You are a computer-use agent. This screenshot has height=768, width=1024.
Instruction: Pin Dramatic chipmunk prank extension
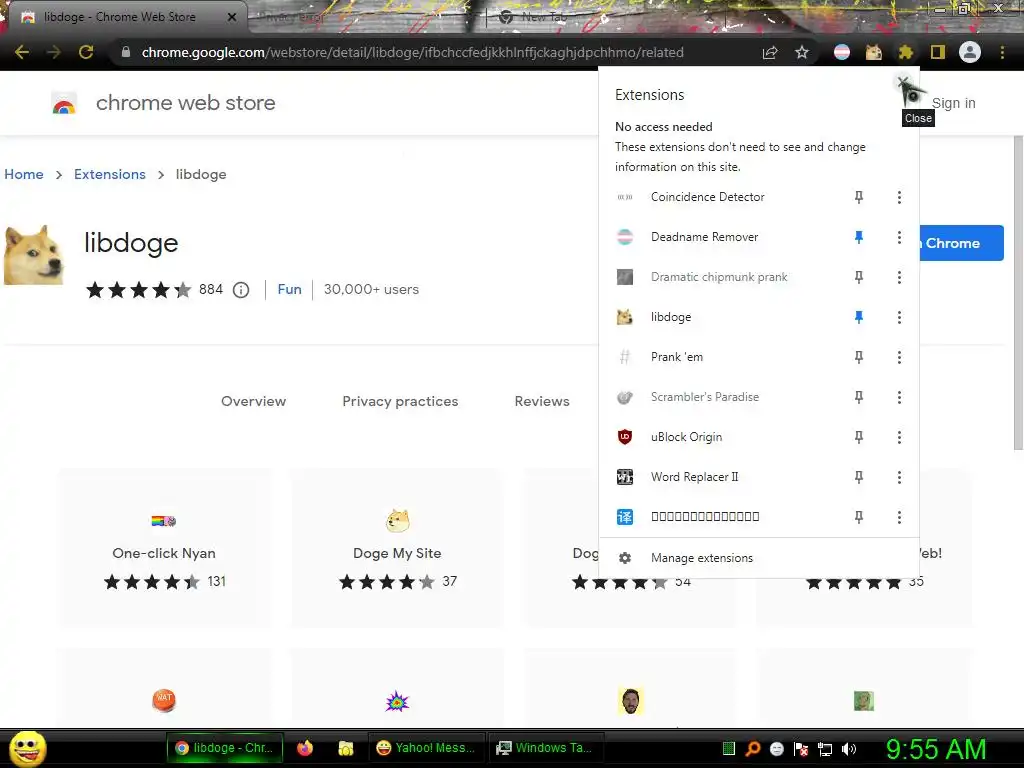(859, 277)
